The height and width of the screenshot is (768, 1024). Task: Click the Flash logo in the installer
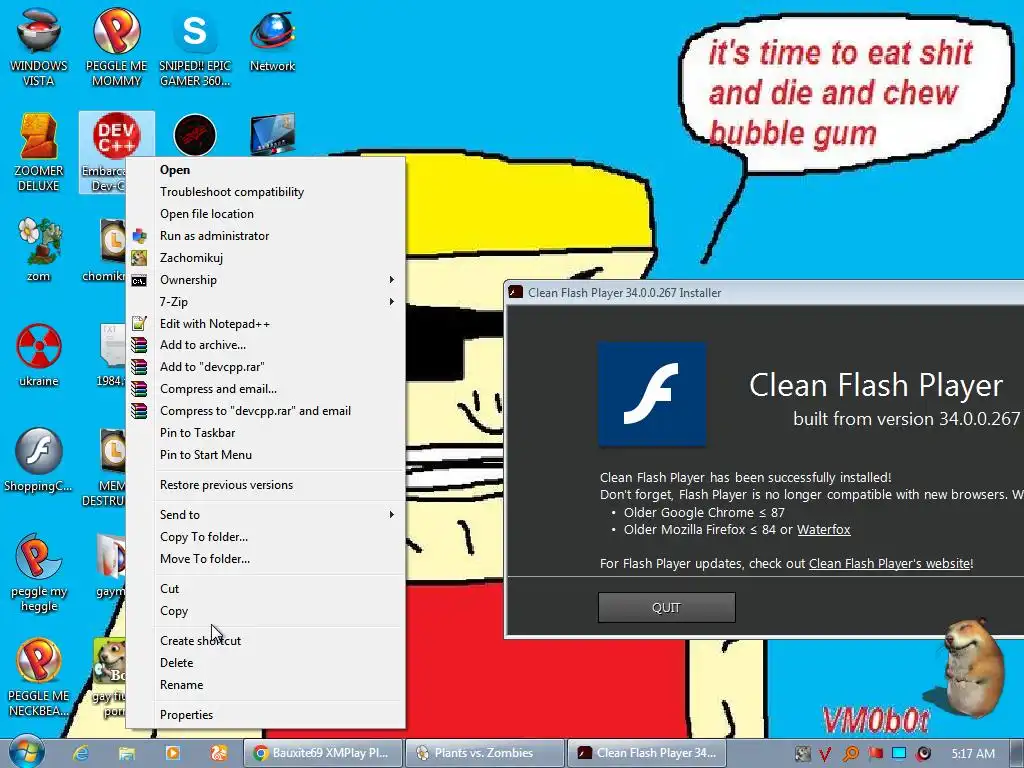coord(652,394)
